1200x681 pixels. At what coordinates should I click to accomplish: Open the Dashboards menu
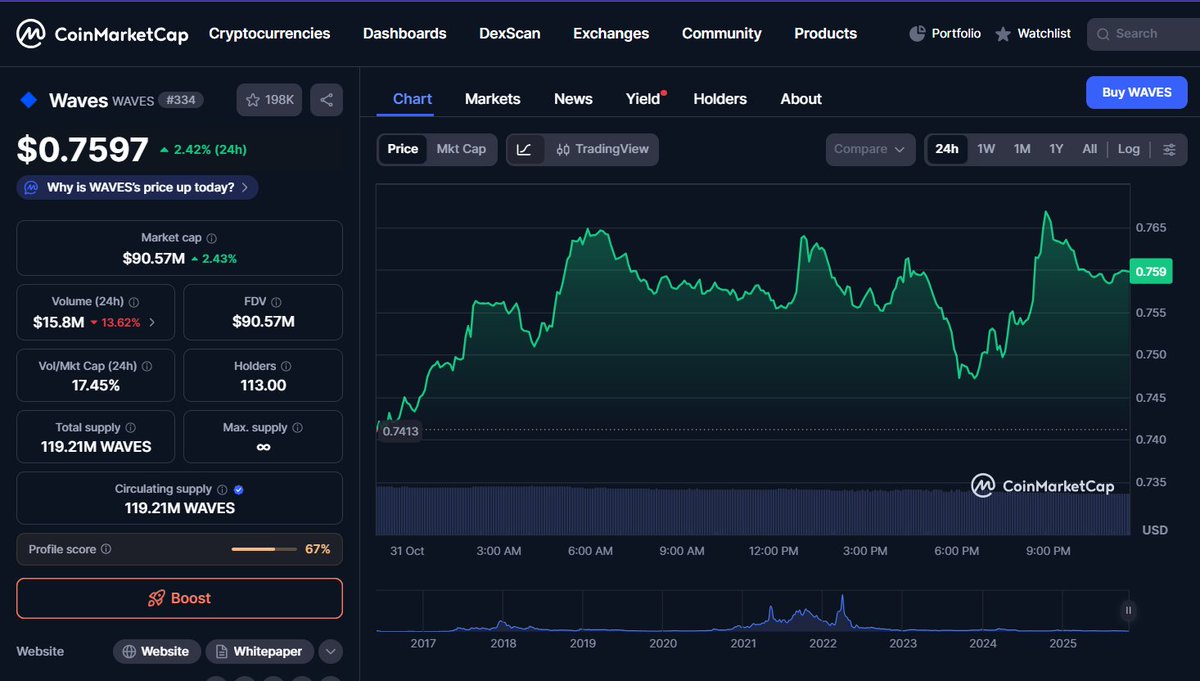click(404, 33)
